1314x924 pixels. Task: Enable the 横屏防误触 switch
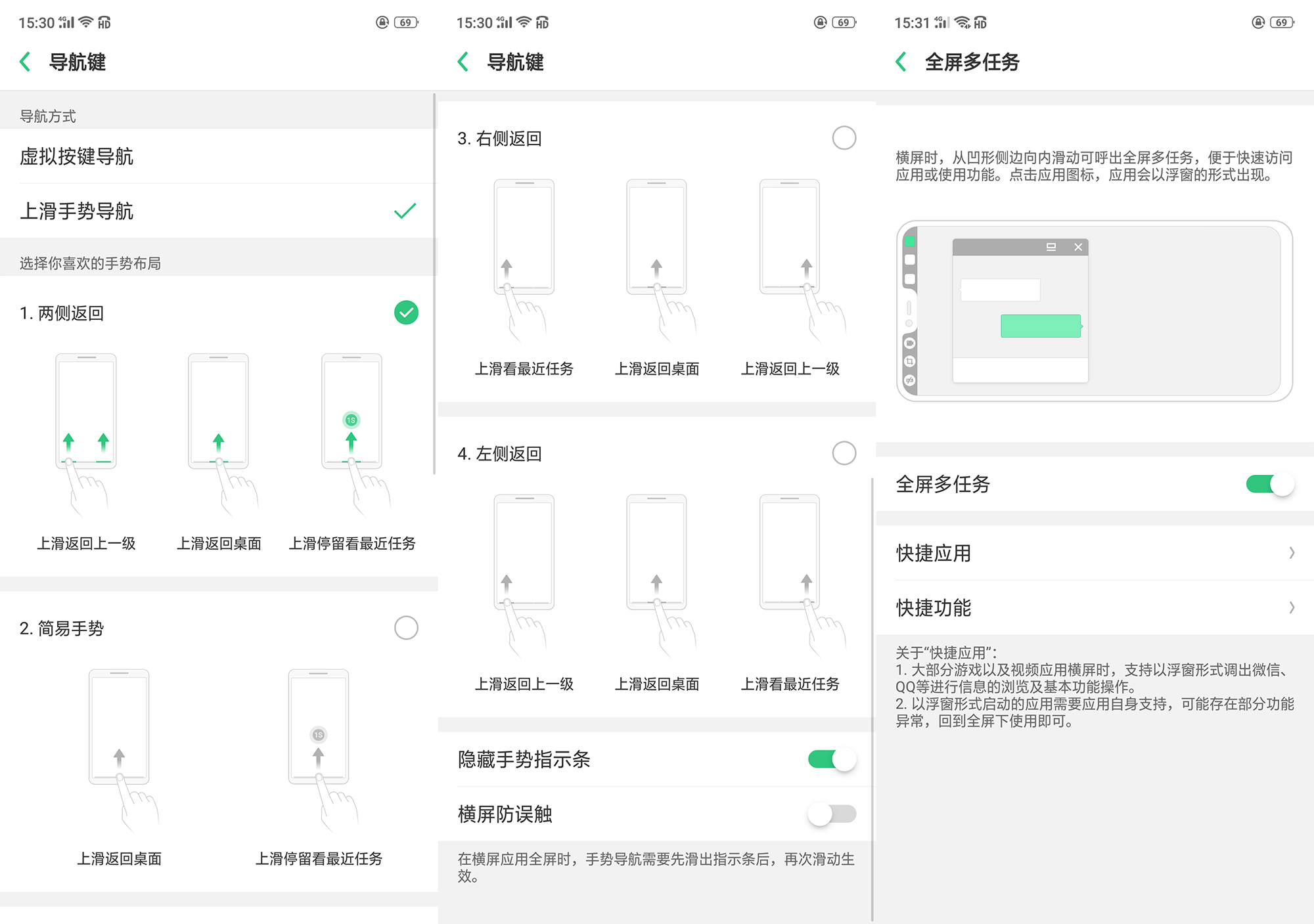click(830, 814)
